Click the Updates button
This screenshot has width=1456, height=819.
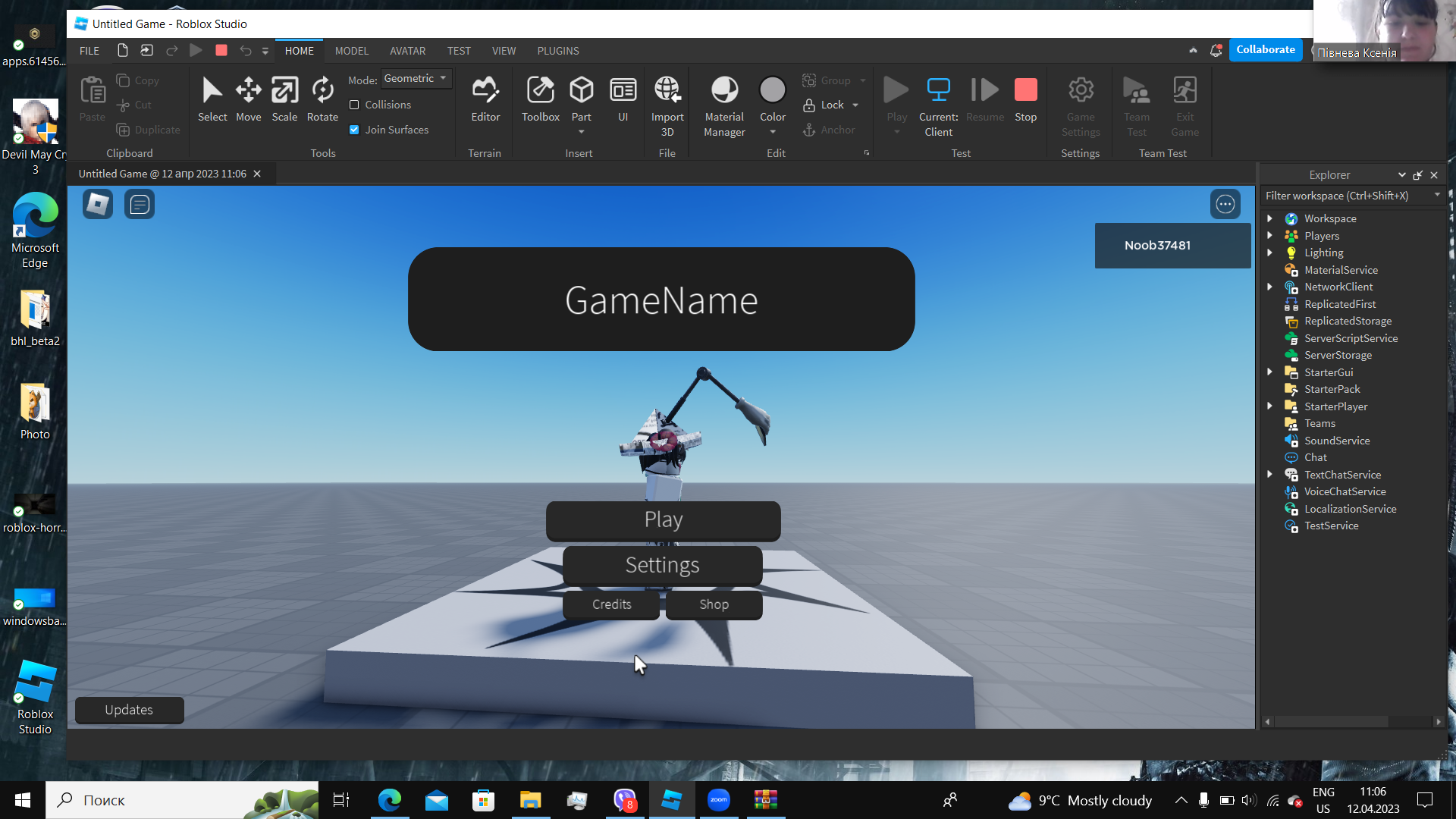pos(129,710)
